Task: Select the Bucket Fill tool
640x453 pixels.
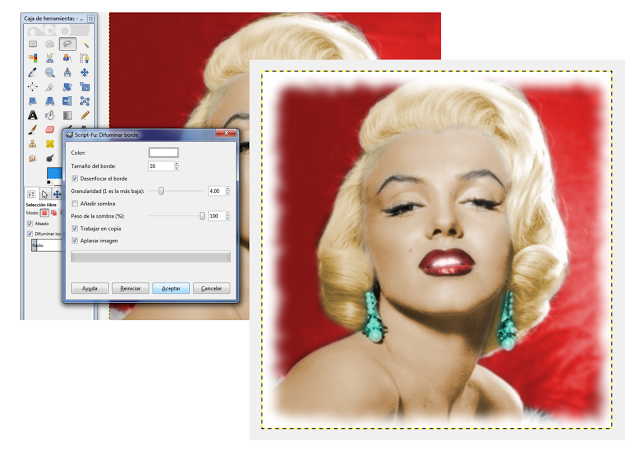Action: coord(50,115)
